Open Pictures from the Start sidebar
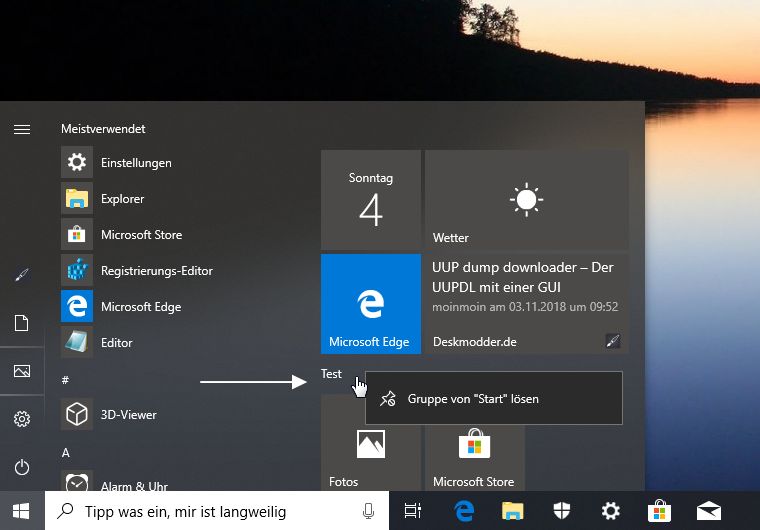Image resolution: width=760 pixels, height=530 pixels. 22,371
